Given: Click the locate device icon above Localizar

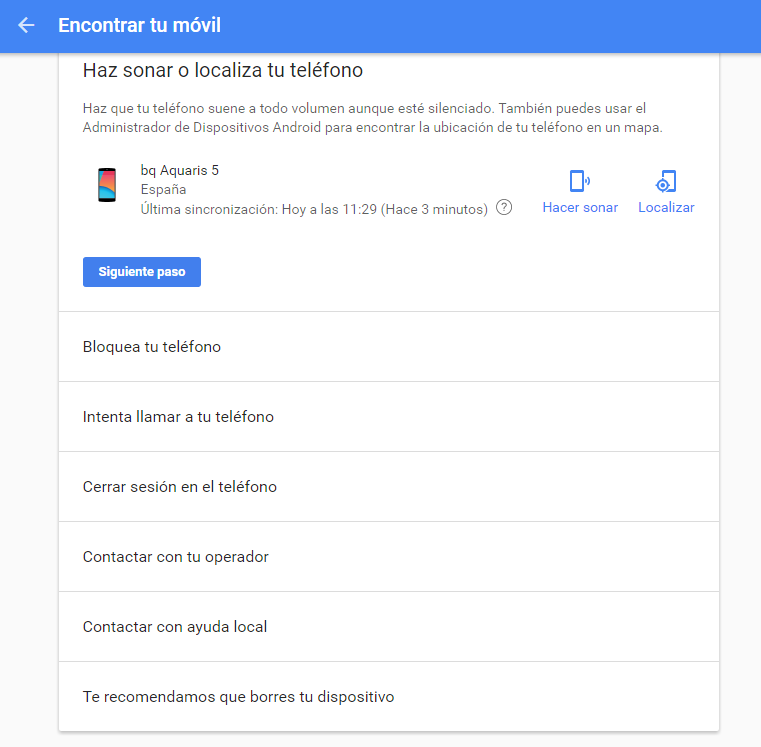Looking at the screenshot, I should click(x=665, y=181).
